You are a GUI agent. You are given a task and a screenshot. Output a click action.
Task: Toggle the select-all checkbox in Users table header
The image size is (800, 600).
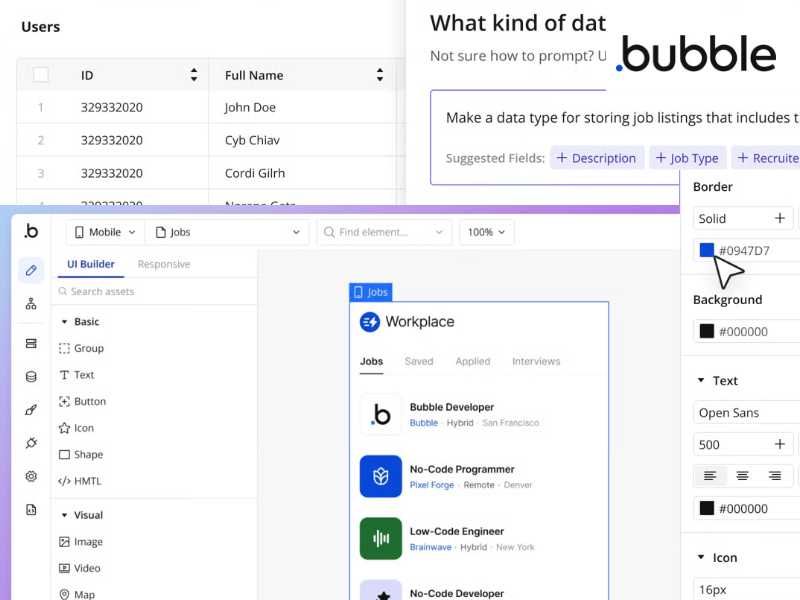pos(41,75)
